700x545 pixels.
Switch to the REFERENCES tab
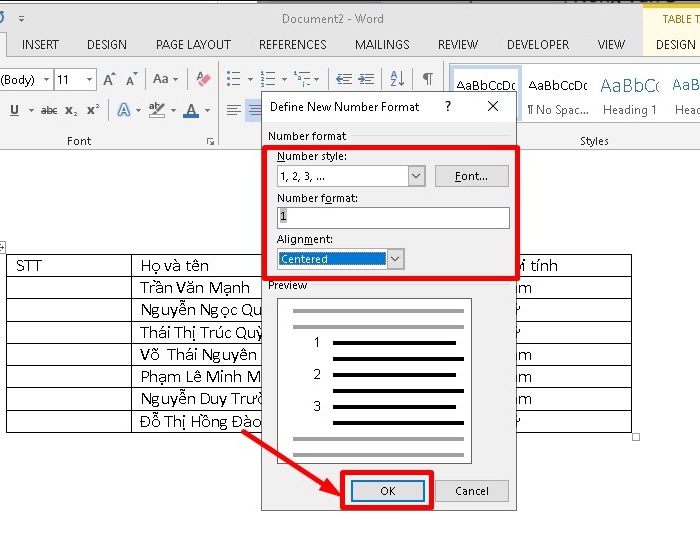tap(293, 45)
